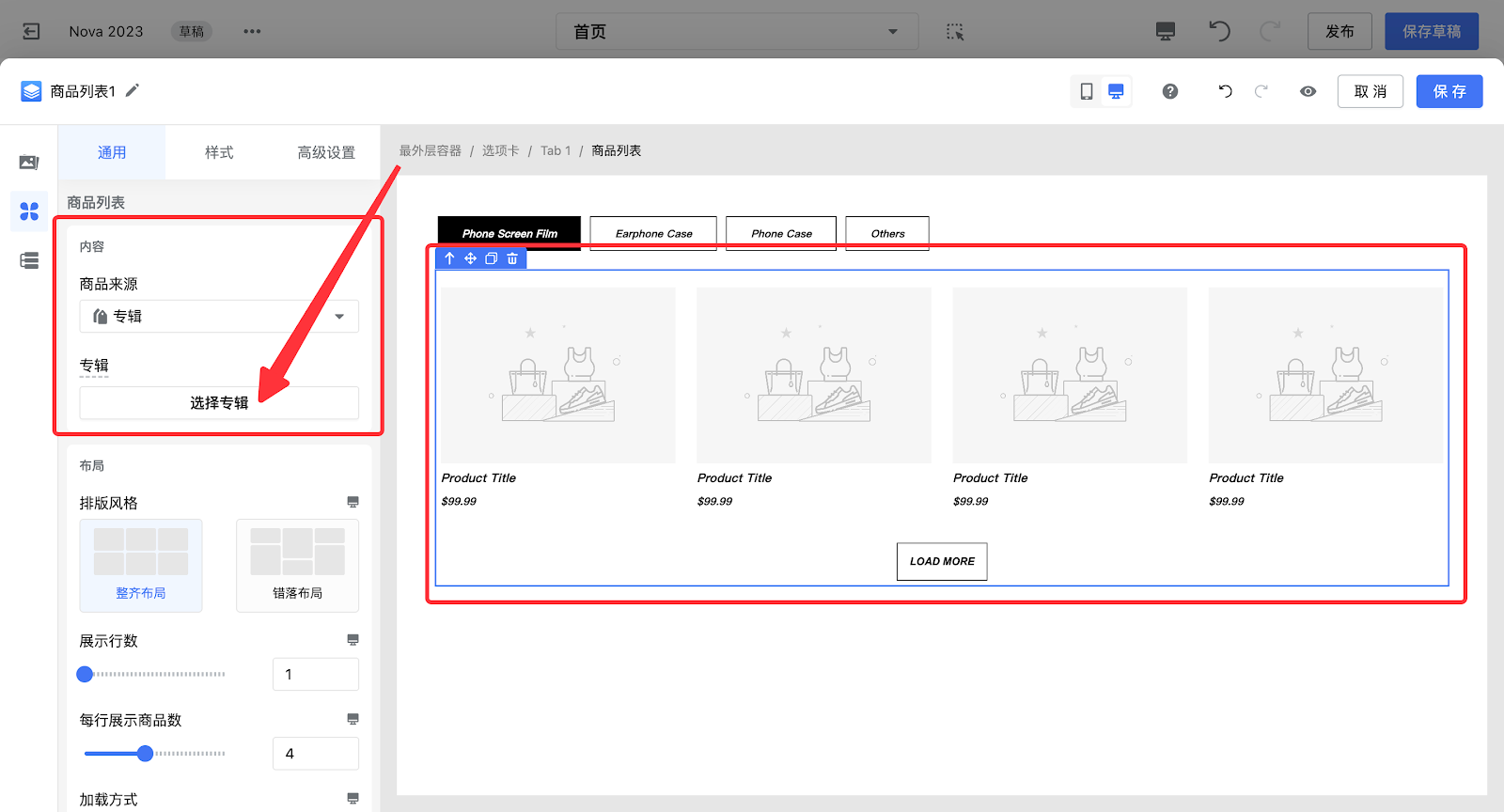
Task: Open the three-dots more menu beside 草稿
Action: click(252, 32)
